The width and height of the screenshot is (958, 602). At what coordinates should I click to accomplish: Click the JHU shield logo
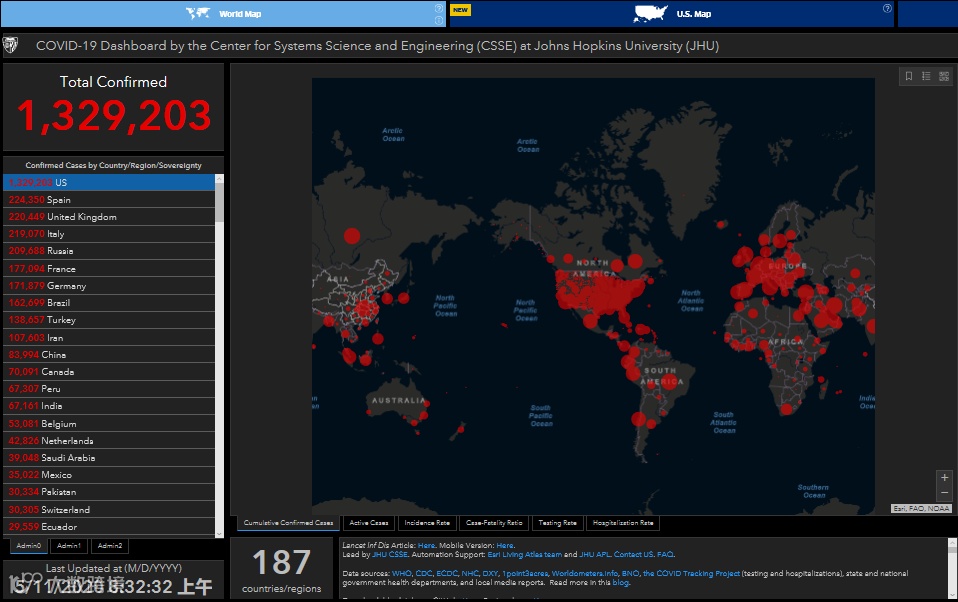(x=10, y=45)
